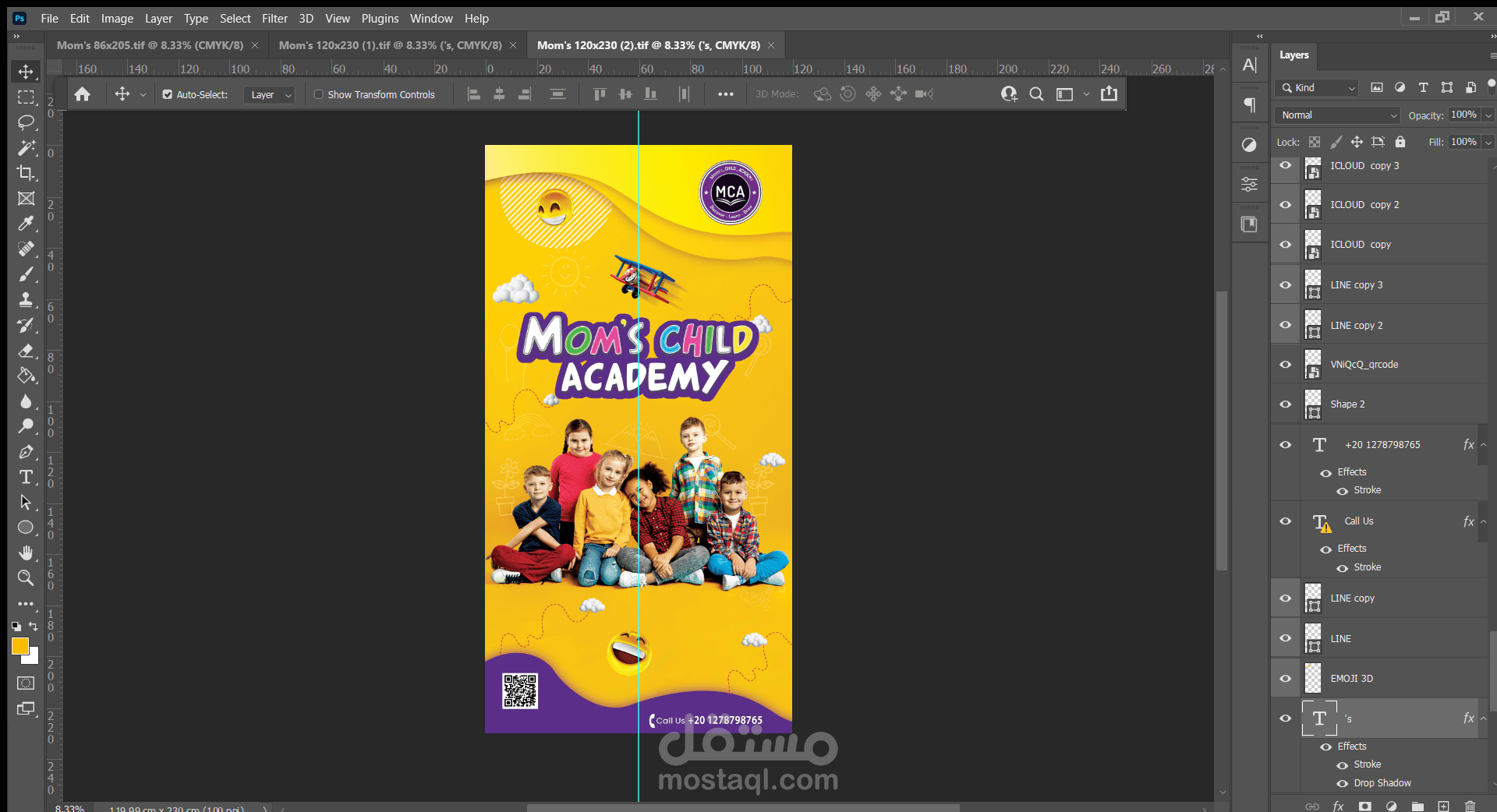Open the Plugins menu
Image resolution: width=1497 pixels, height=812 pixels.
[x=380, y=19]
